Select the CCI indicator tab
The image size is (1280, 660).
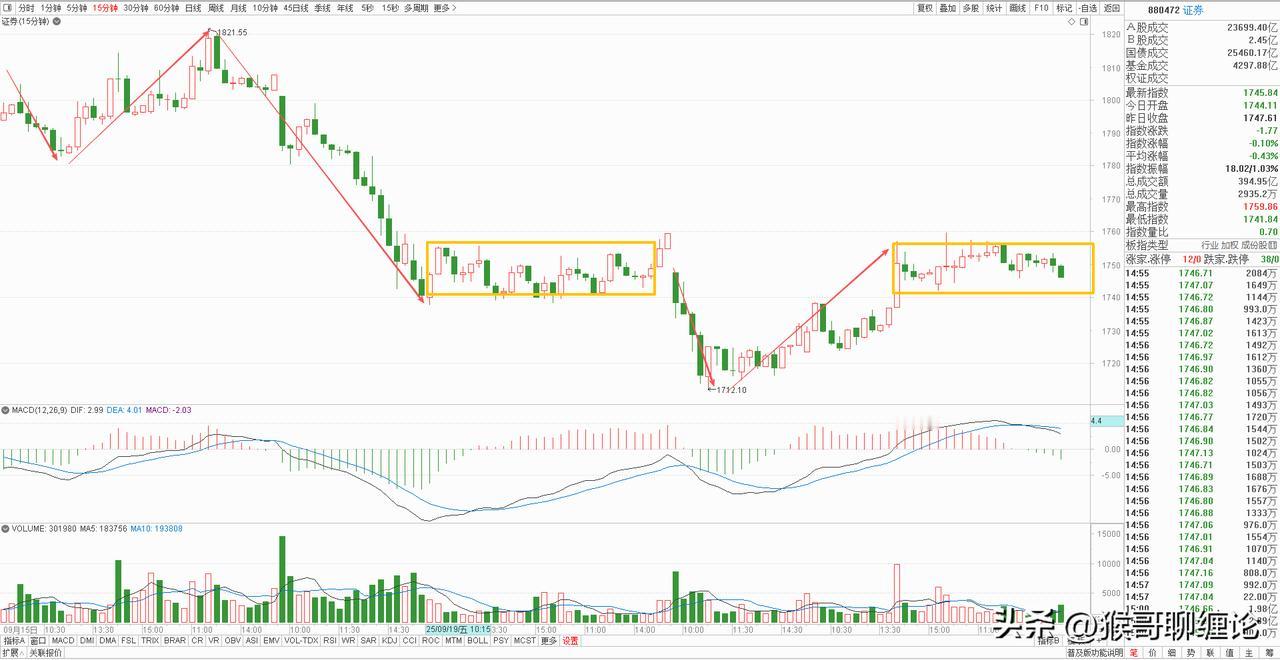[410, 640]
